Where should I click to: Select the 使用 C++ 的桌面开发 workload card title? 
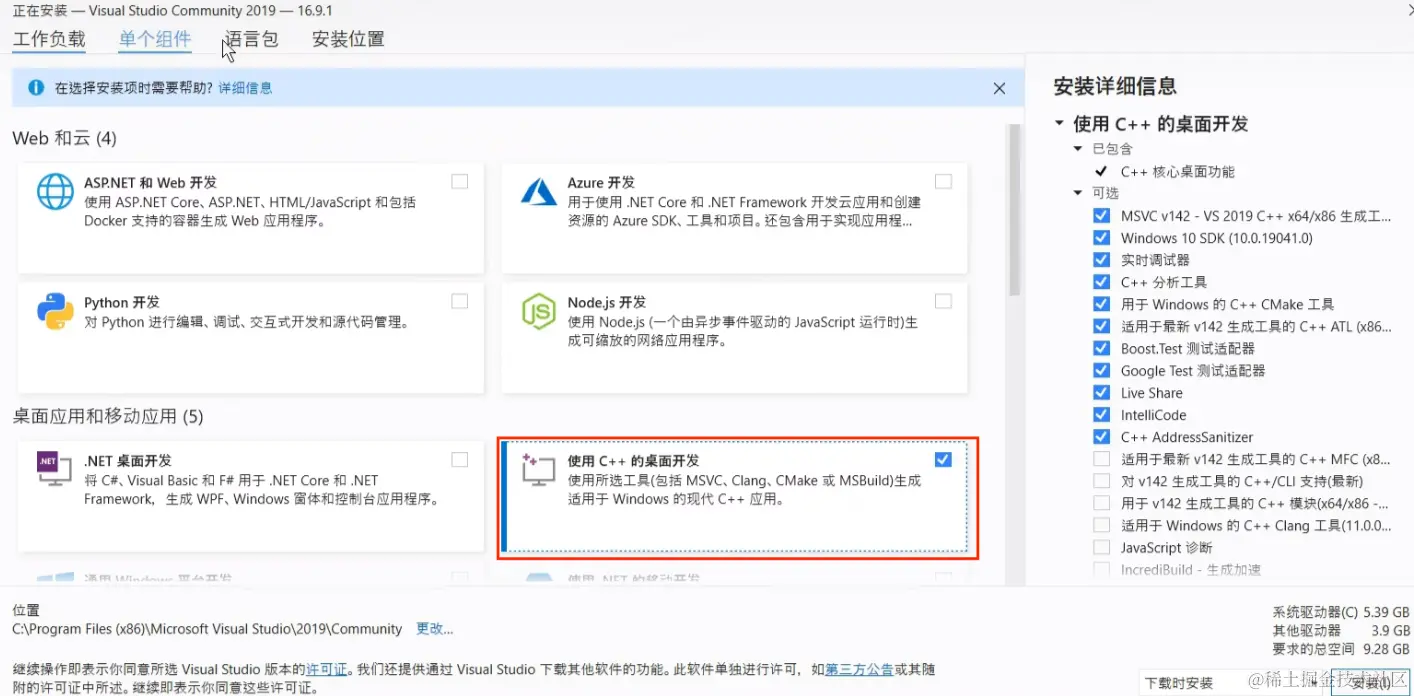click(634, 461)
